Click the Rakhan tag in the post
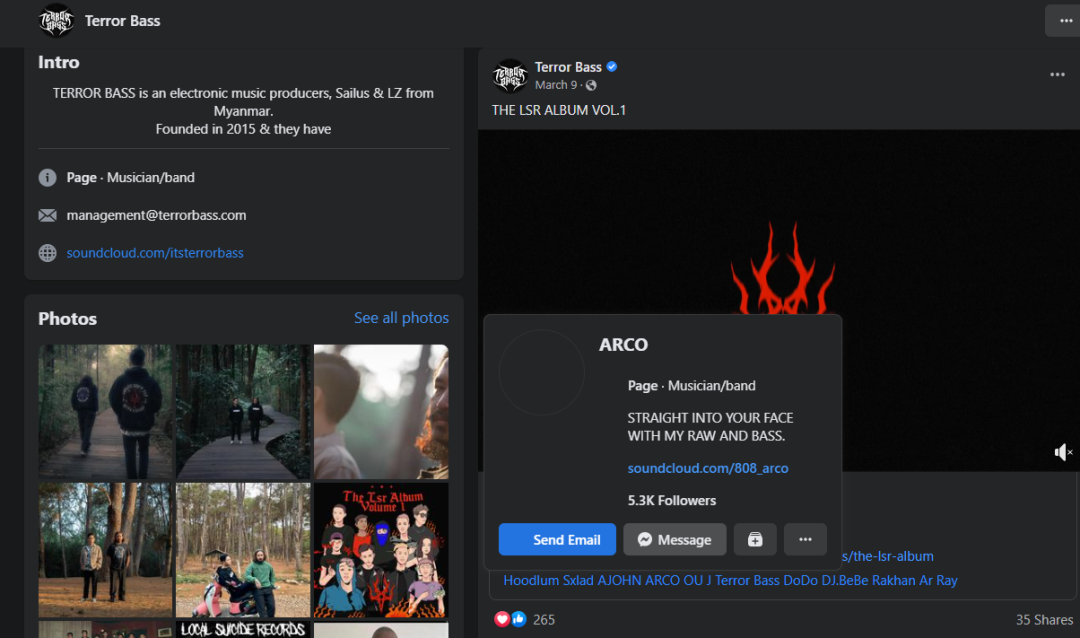The image size is (1080, 638). point(894,580)
